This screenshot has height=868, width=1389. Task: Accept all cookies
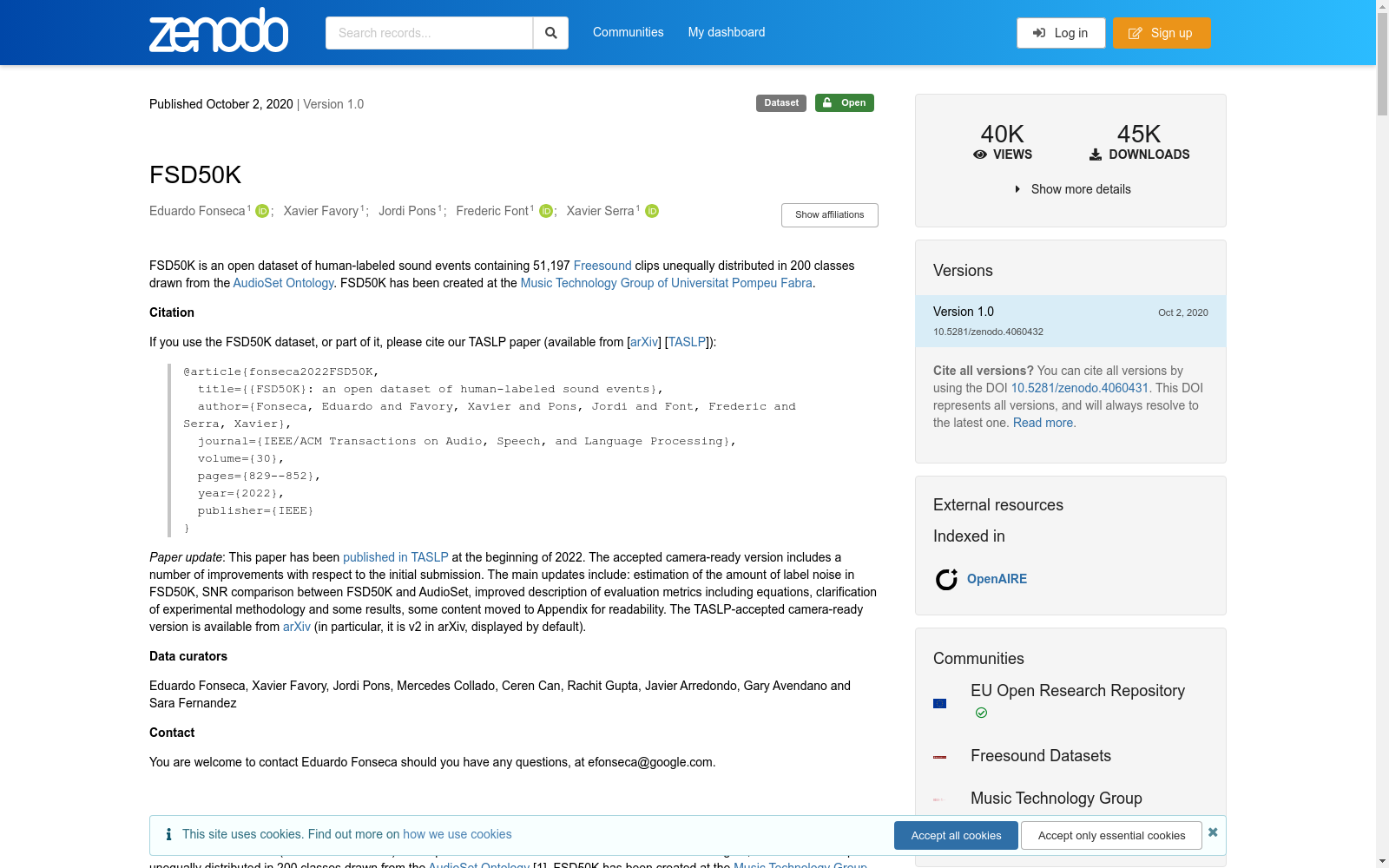[956, 836]
